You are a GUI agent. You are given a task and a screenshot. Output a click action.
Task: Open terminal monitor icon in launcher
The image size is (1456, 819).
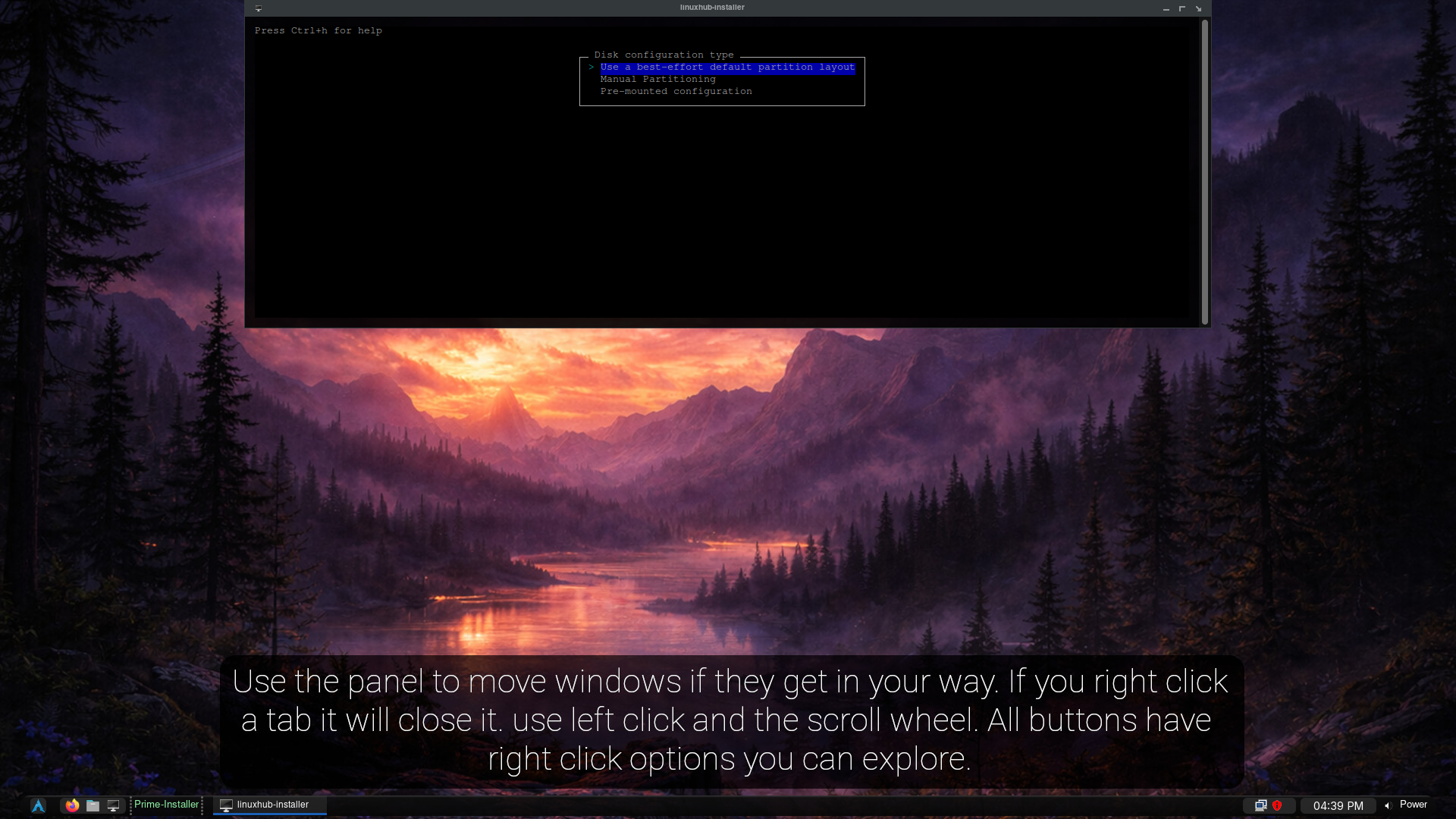(x=113, y=805)
